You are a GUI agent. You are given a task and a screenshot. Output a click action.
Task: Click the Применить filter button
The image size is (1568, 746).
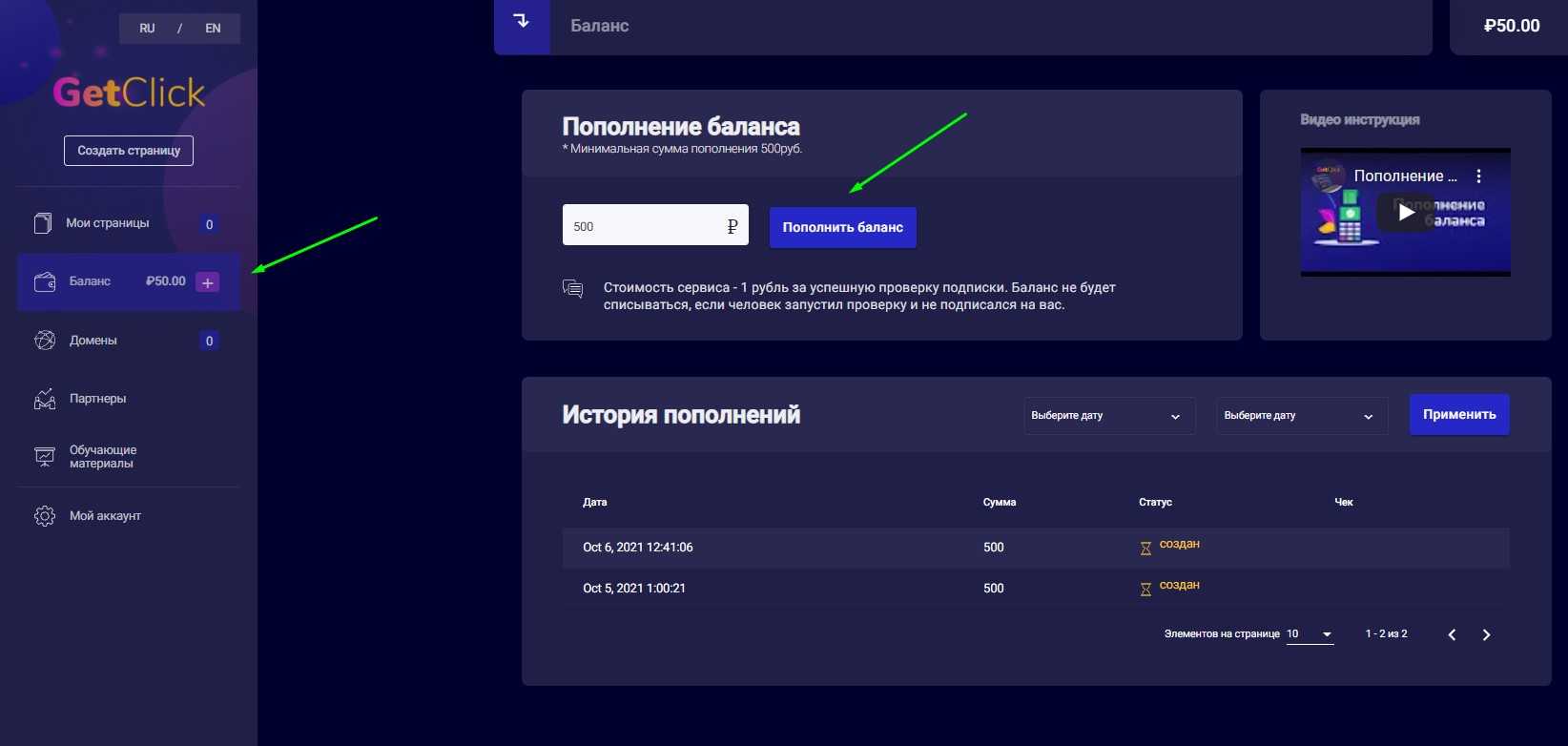1458,415
